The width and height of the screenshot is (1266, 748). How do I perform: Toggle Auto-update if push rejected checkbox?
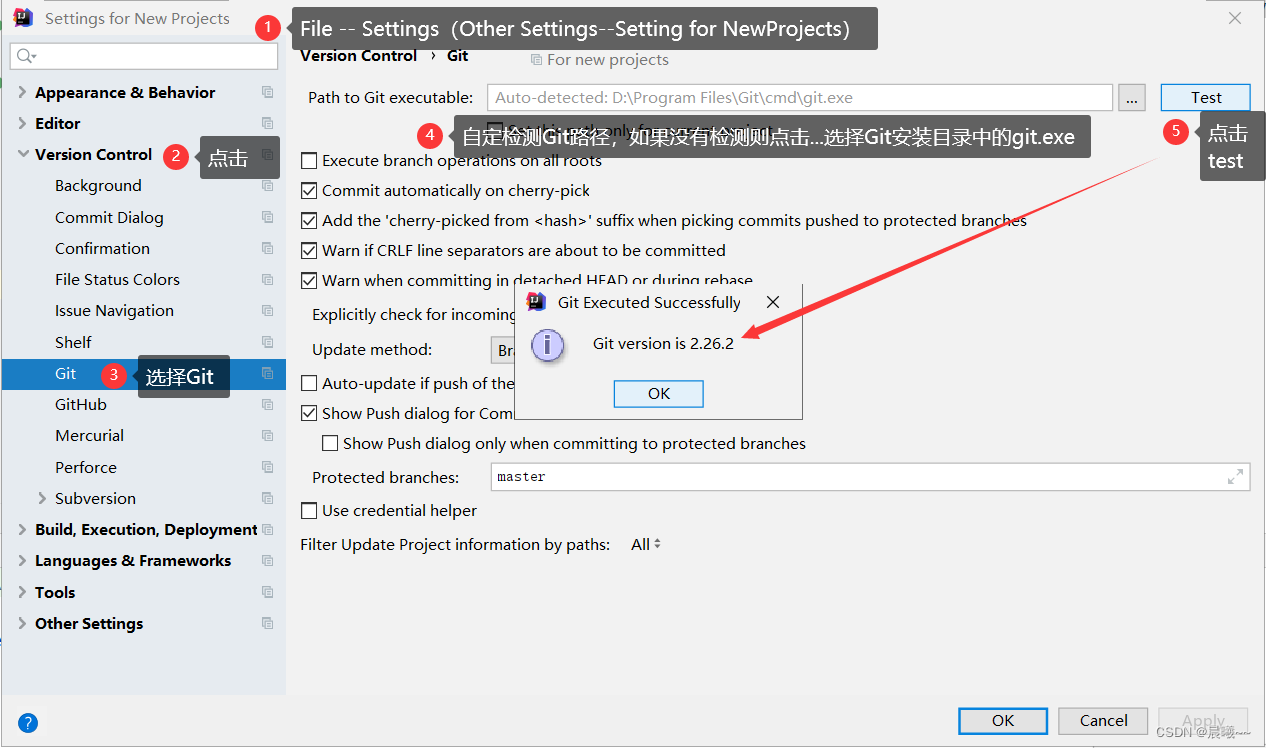[309, 383]
